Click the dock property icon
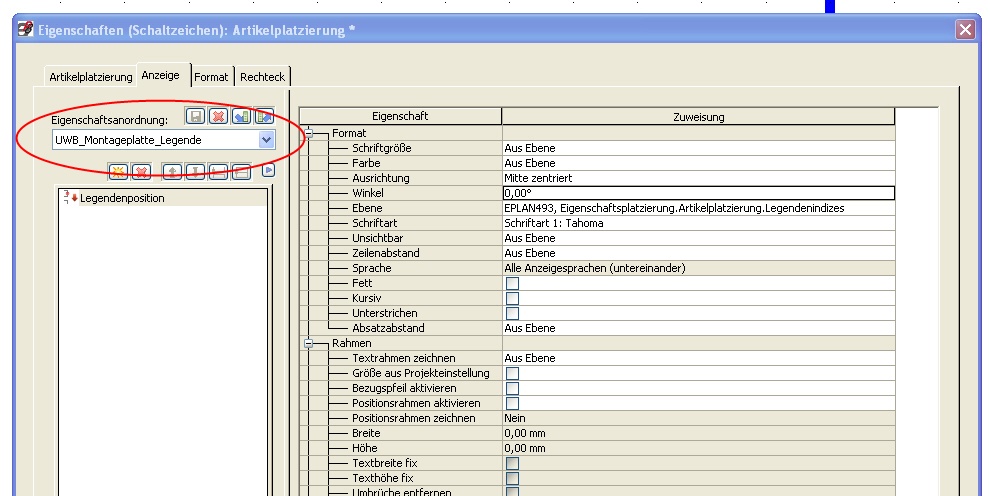 click(218, 172)
